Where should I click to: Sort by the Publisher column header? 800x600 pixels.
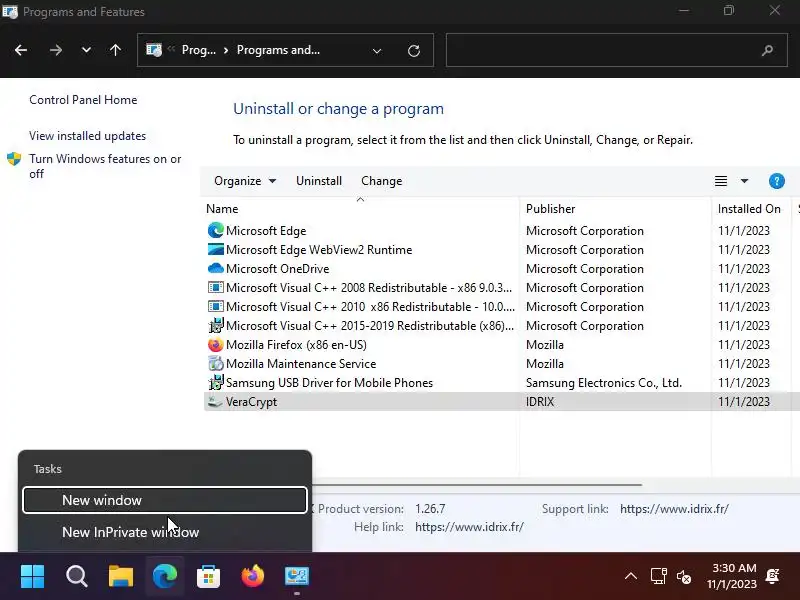pos(551,209)
